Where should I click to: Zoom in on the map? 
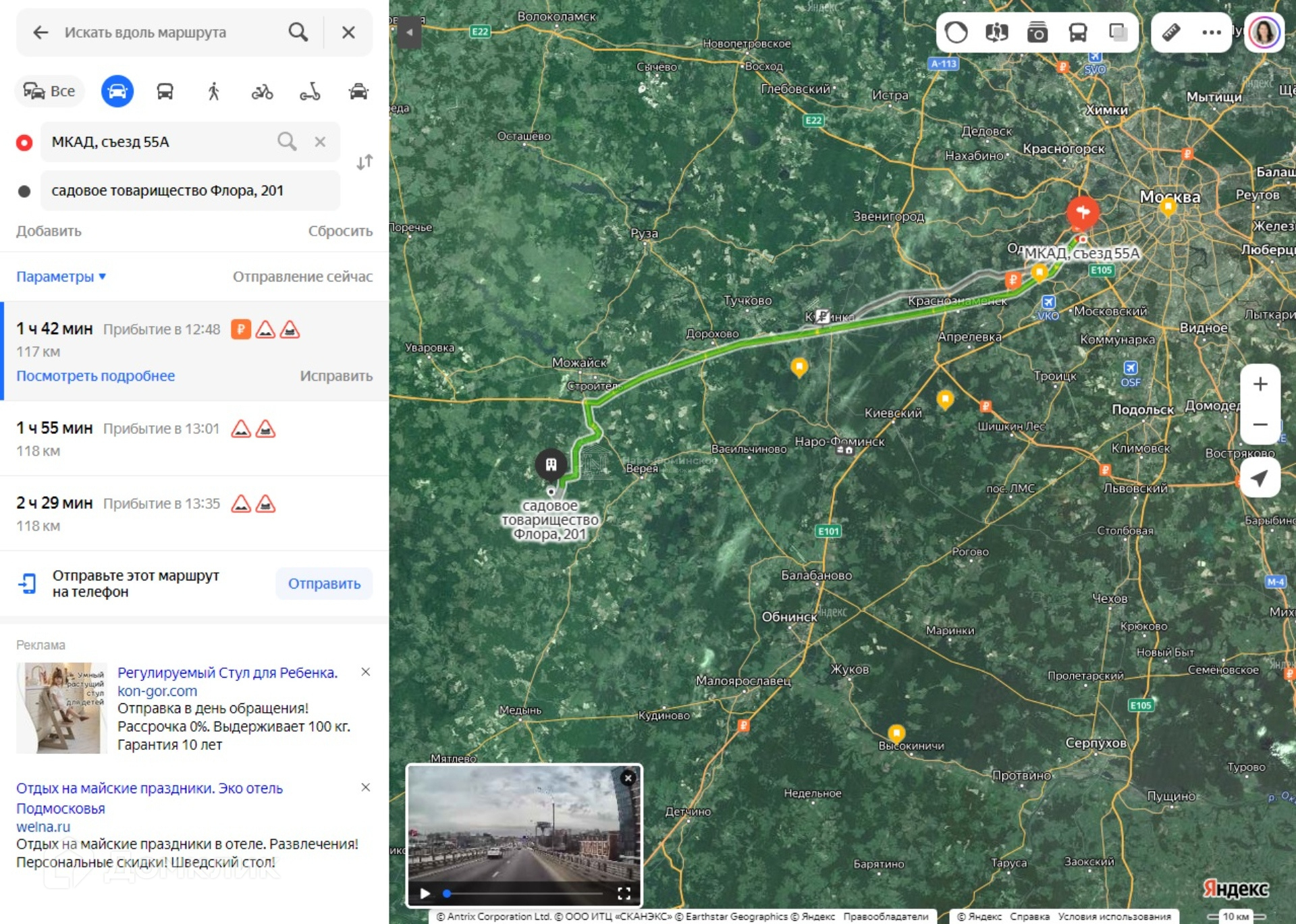pyautogui.click(x=1260, y=384)
